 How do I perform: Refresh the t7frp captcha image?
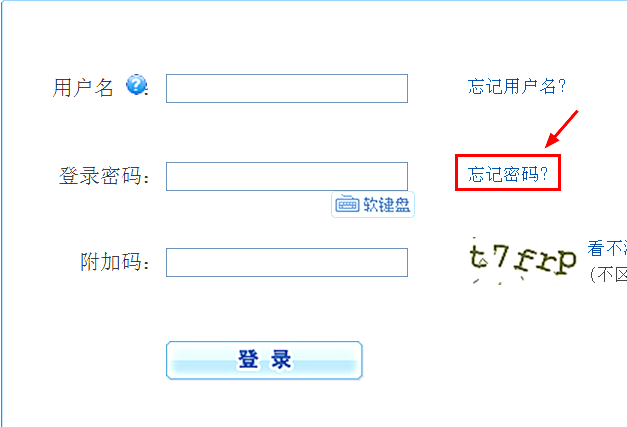tap(523, 259)
